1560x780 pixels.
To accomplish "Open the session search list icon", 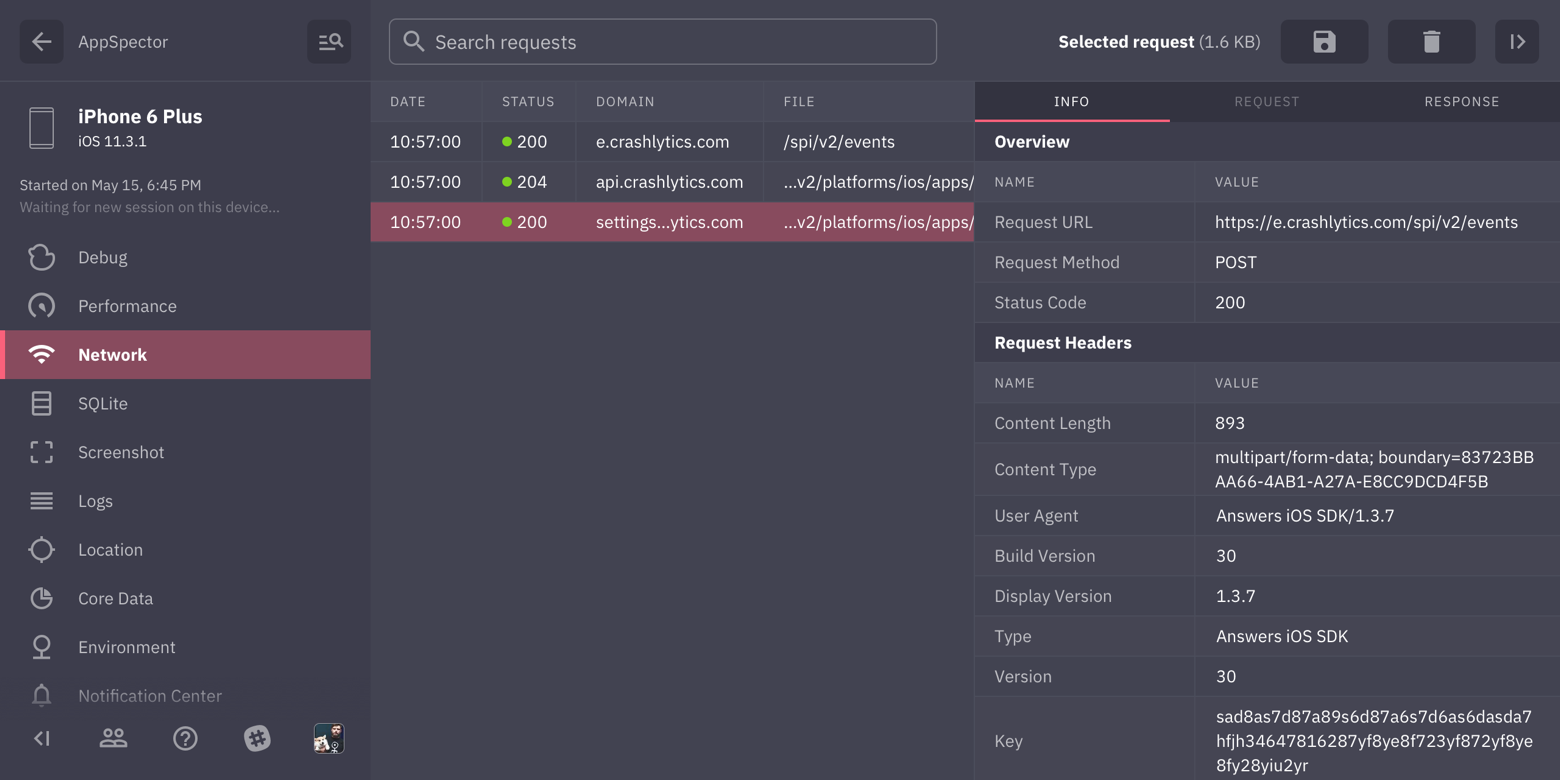I will [329, 42].
